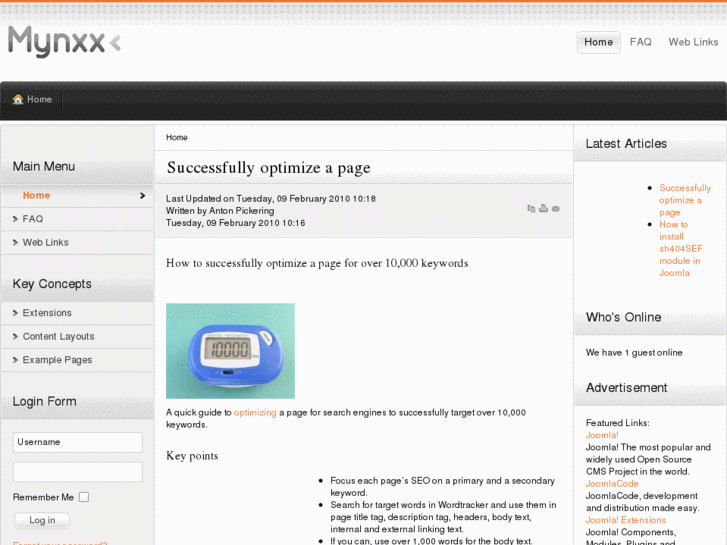This screenshot has height=545, width=727.
Task: Click the arrow icon next to Web Links
Action: (x=15, y=243)
